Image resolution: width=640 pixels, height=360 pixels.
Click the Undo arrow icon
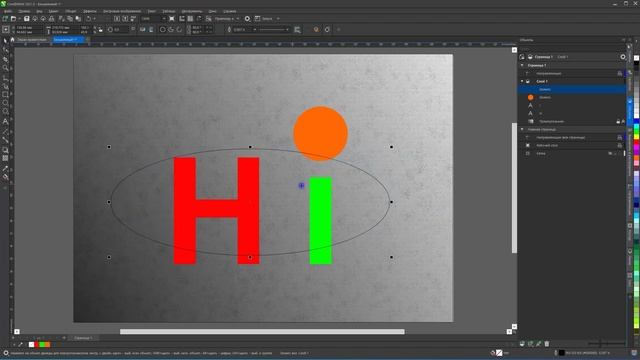point(88,19)
